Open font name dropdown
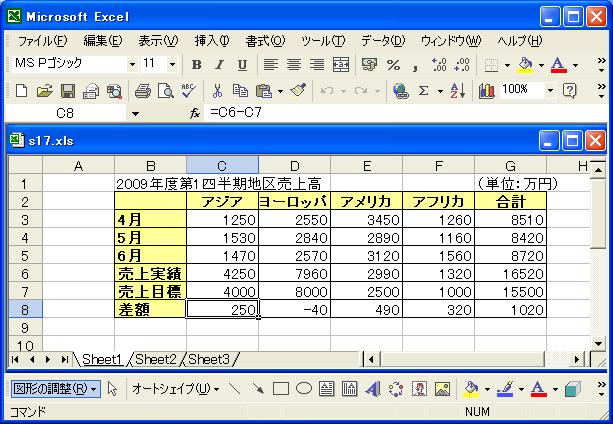The width and height of the screenshot is (613, 424). click(133, 64)
